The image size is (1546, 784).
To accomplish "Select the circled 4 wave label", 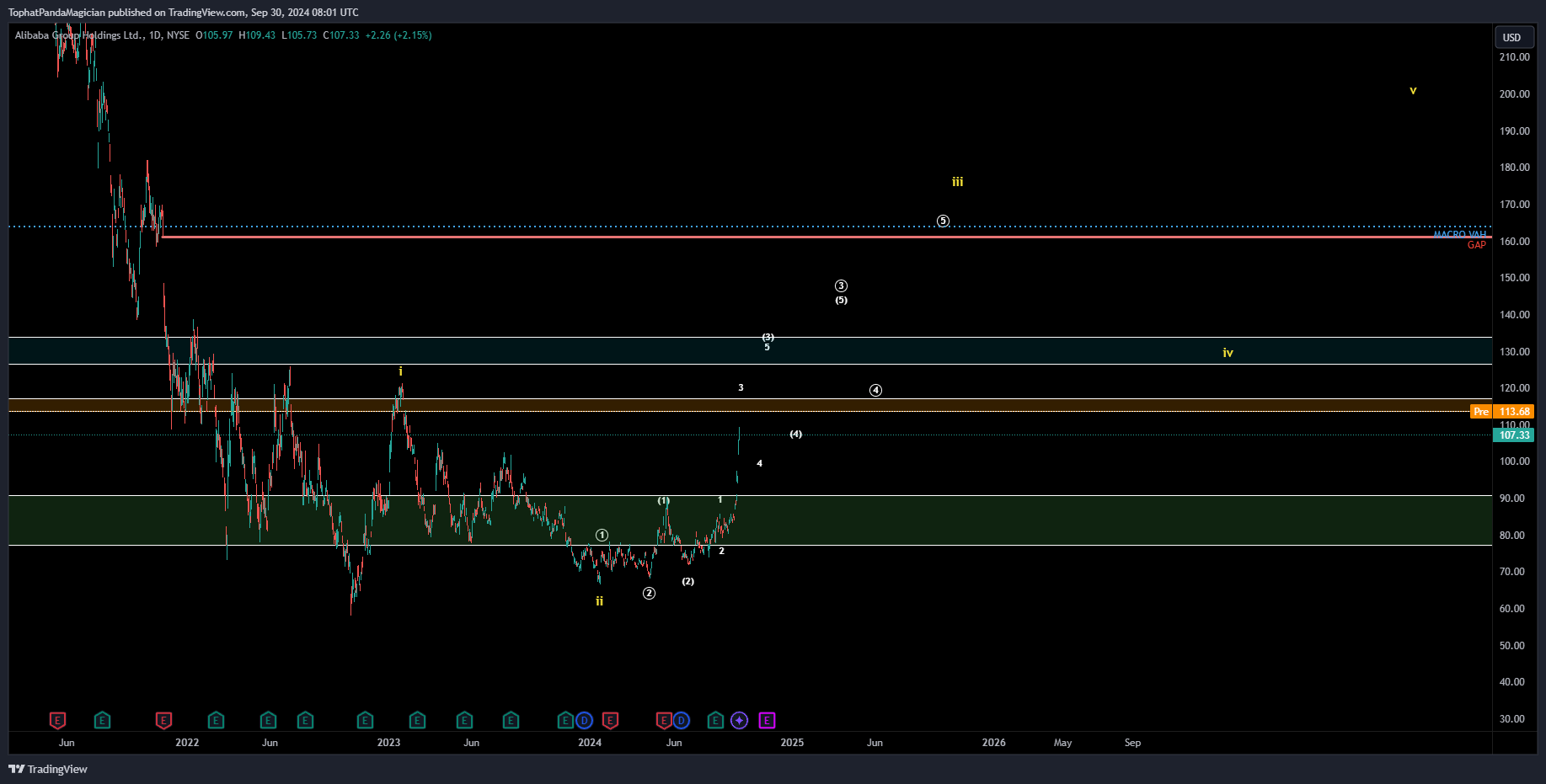I will coord(876,391).
